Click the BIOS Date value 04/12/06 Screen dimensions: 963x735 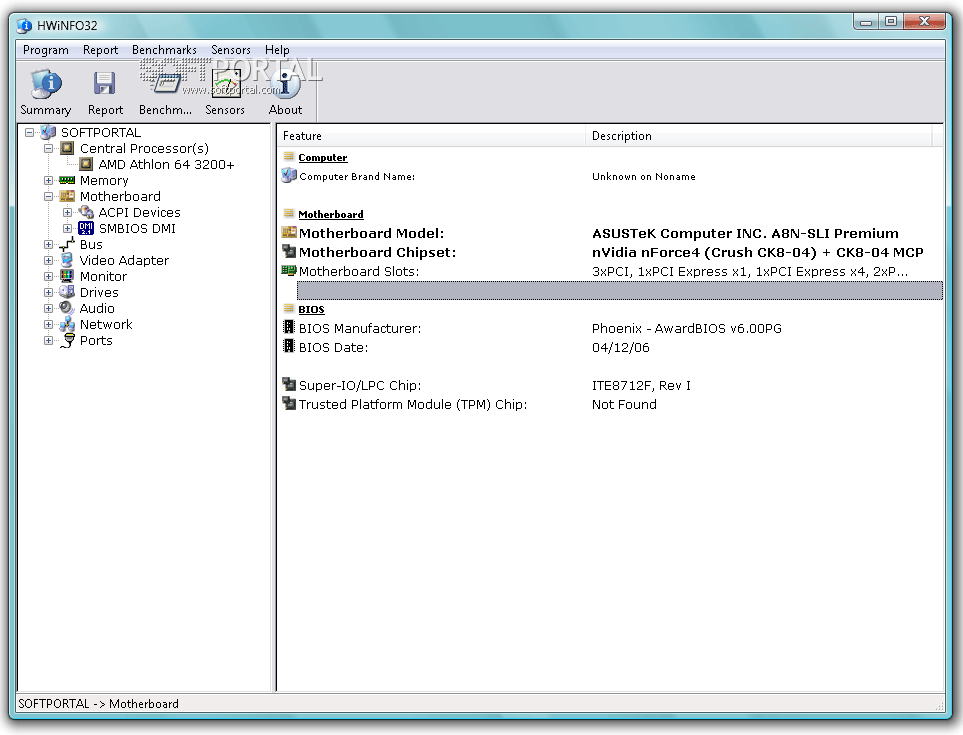(620, 348)
